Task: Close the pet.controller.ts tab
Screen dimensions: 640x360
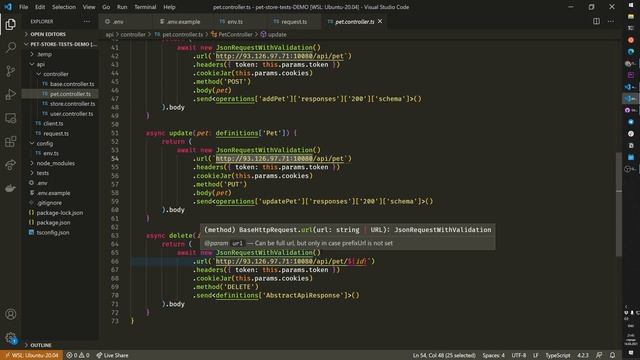Action: 380,21
